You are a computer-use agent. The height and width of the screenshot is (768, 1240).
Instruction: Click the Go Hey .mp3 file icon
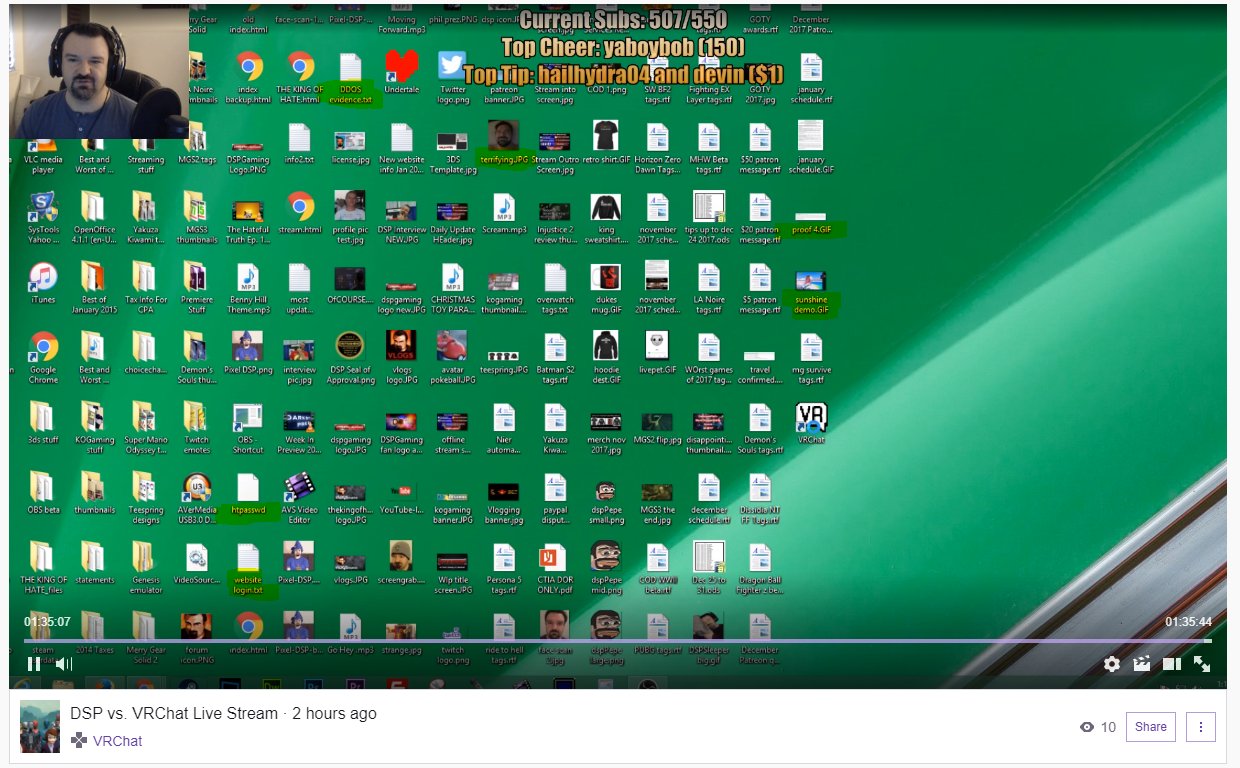click(x=350, y=625)
